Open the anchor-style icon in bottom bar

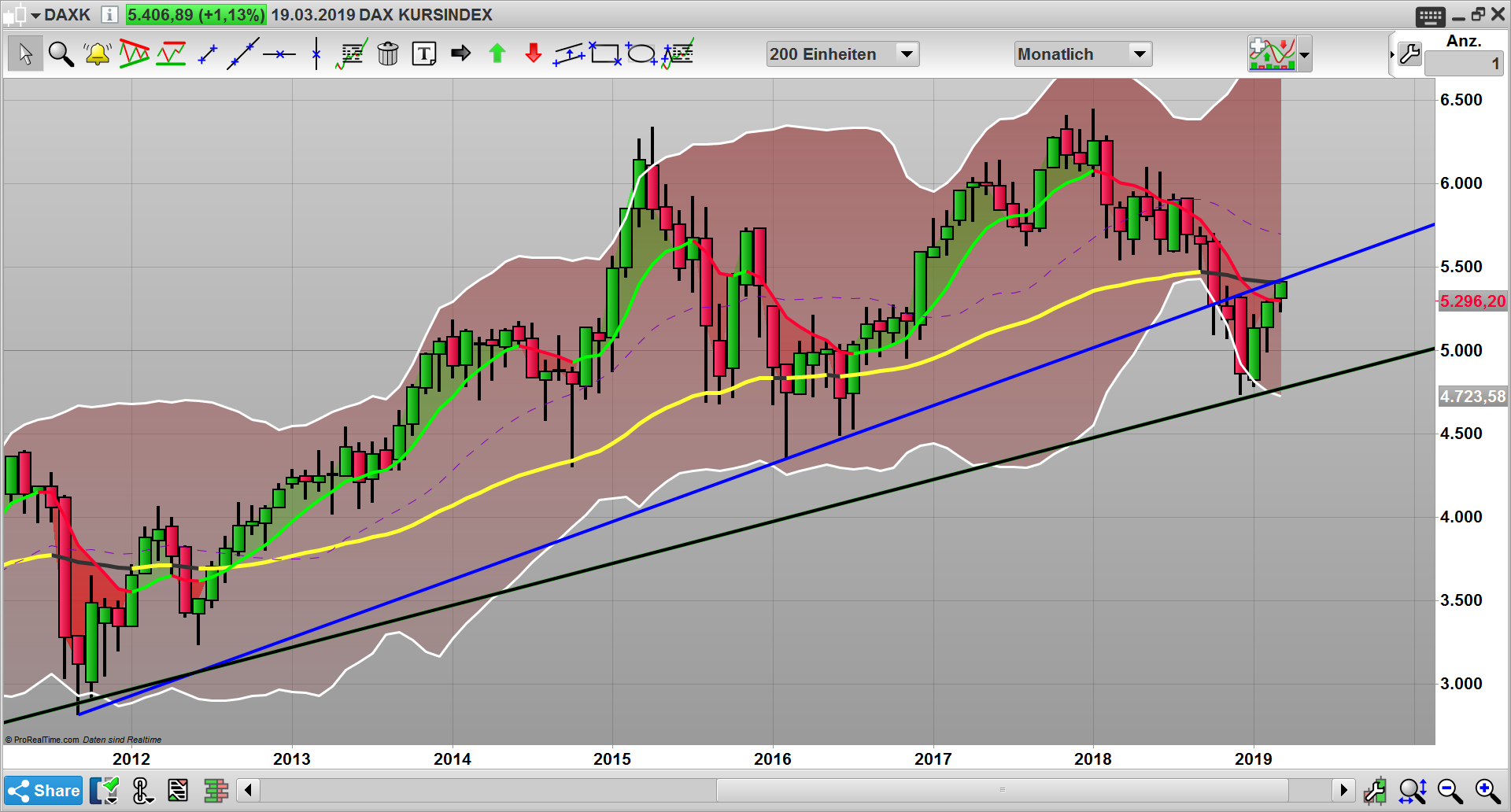click(x=142, y=791)
